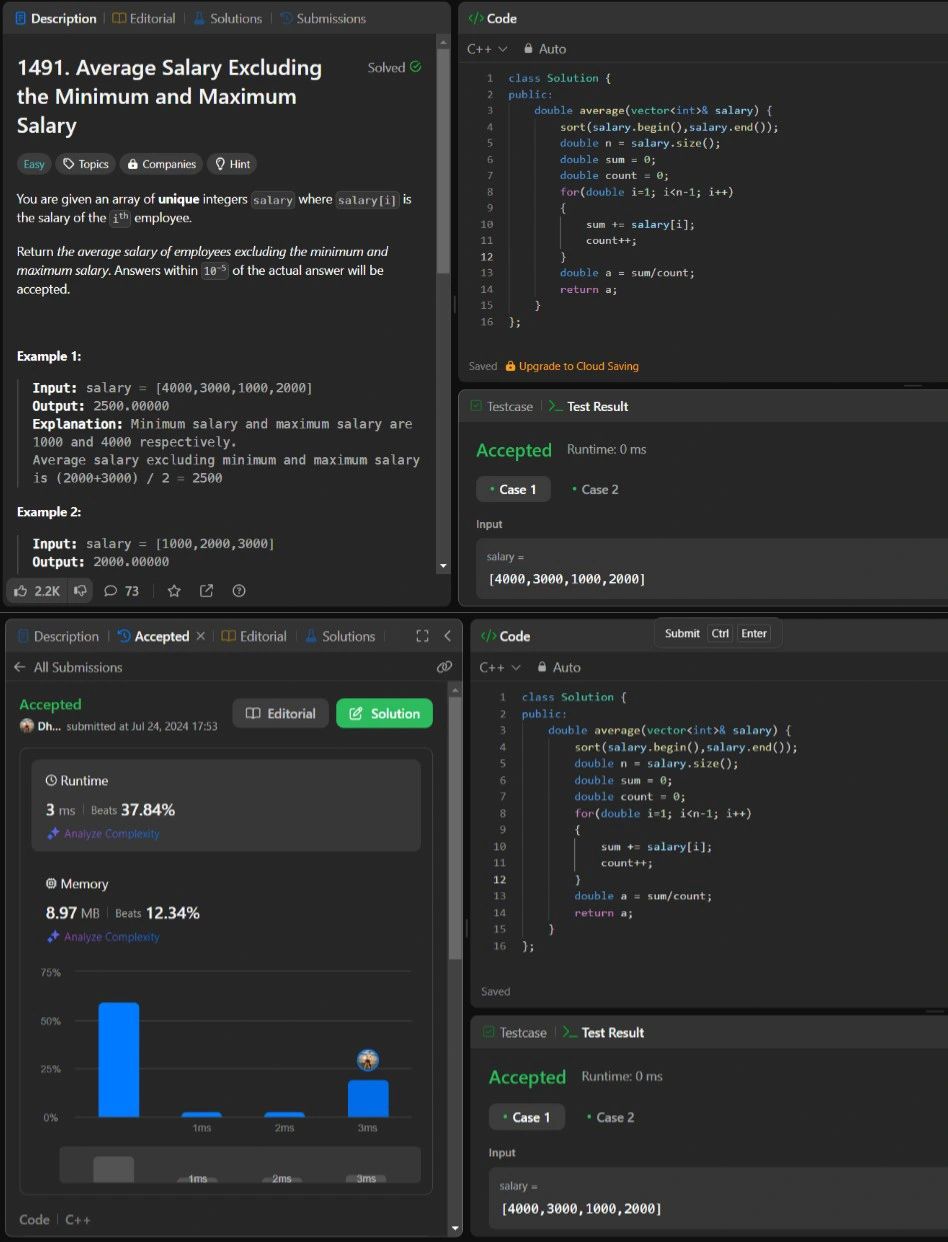The height and width of the screenshot is (1242, 948).
Task: Toggle the Auto lock next to C++
Action: coord(545,49)
